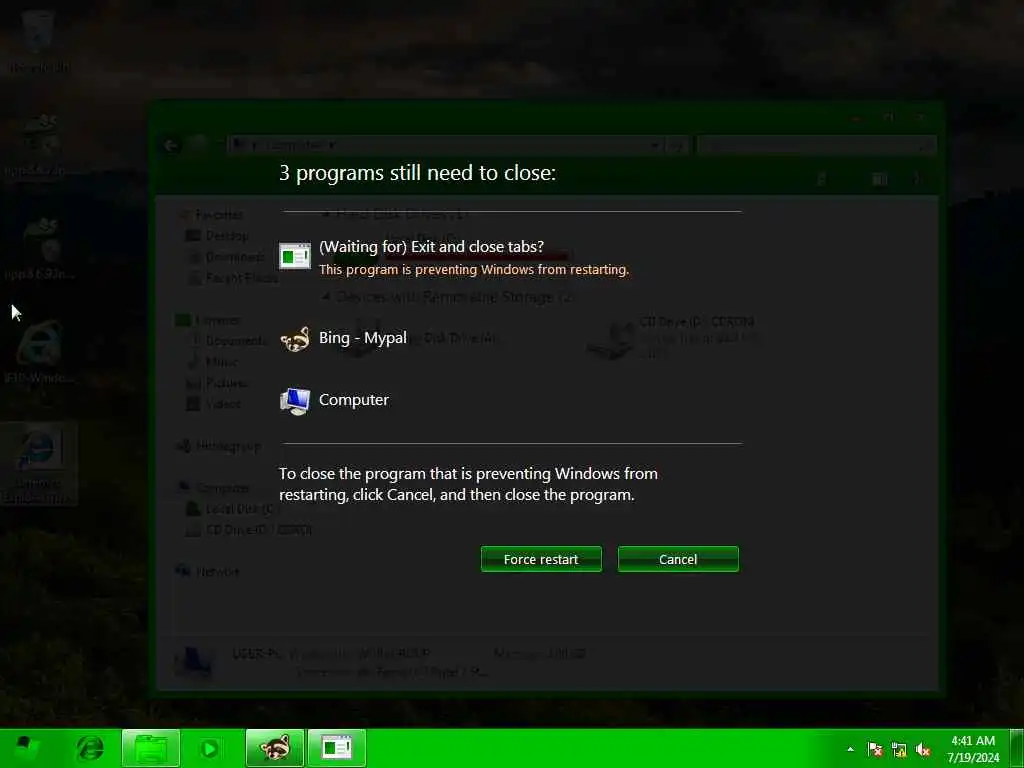Open the File Explorer taskbar button

coord(150,748)
